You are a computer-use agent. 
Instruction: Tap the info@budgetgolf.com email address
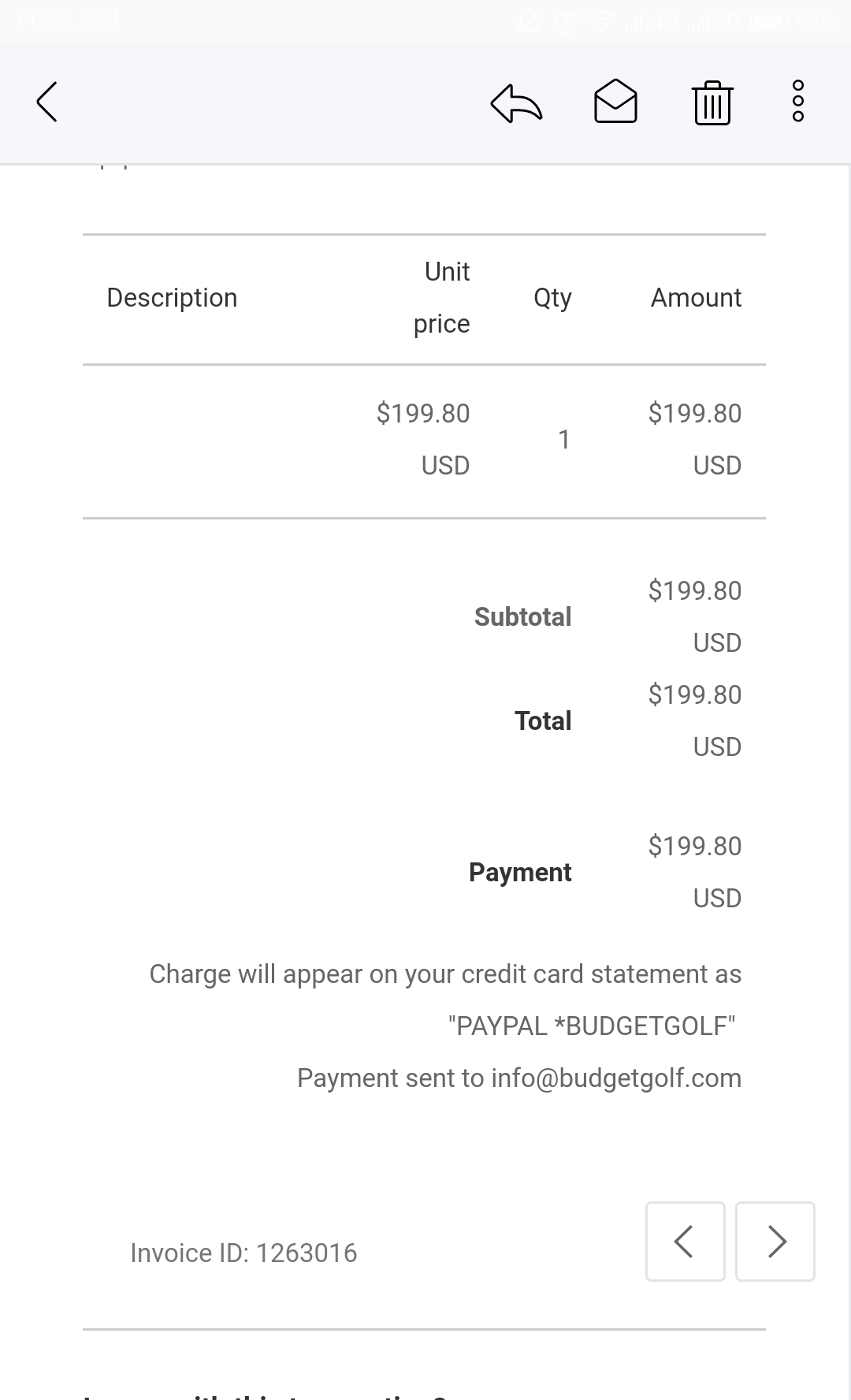click(x=616, y=1078)
